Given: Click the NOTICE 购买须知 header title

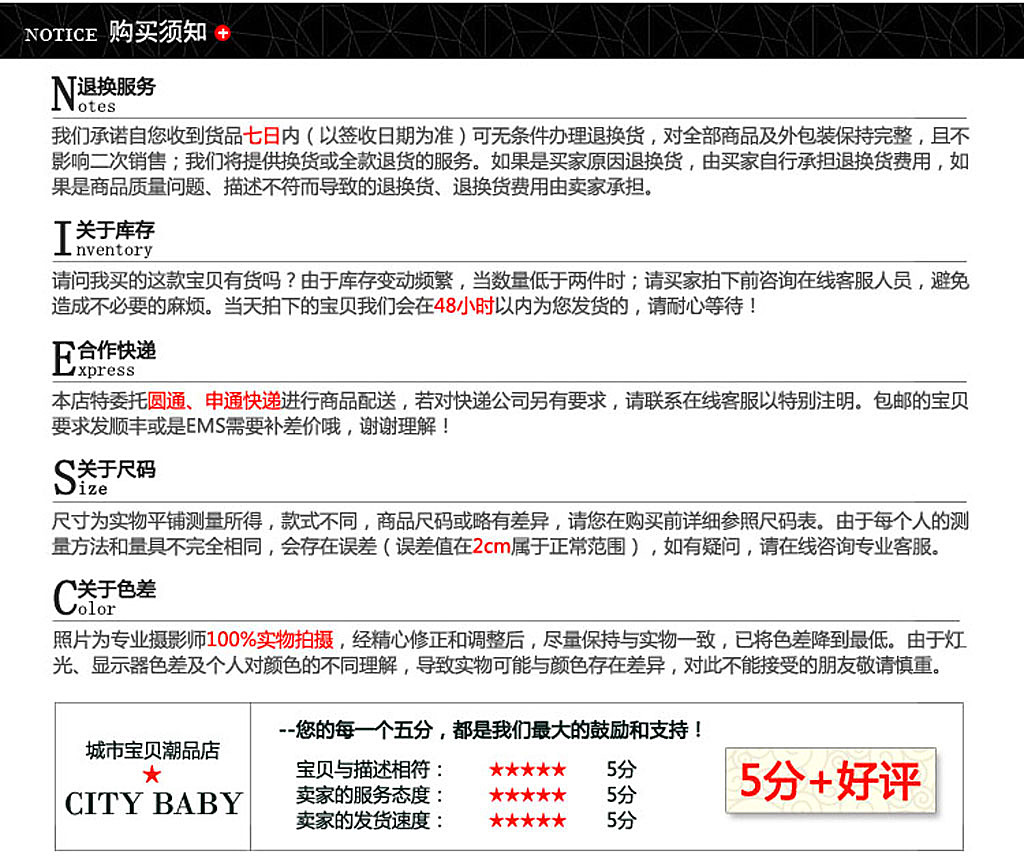Looking at the screenshot, I should point(116,33).
